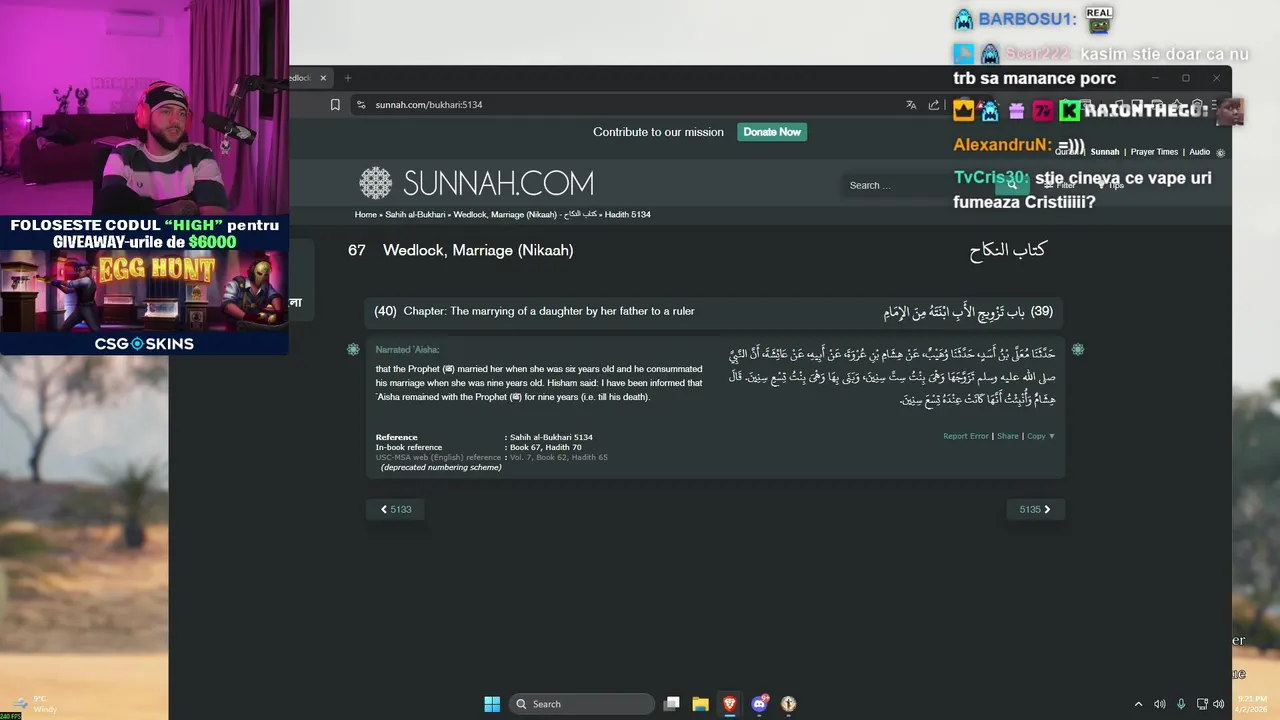
Task: Switch to Brave browser on taskbar
Action: pos(730,704)
